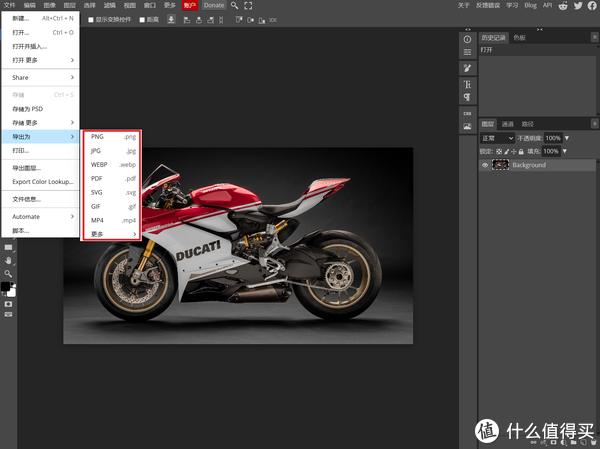Toggle lock transparent pixels icon
Image resolution: width=600 pixels, height=449 pixels.
[499, 152]
